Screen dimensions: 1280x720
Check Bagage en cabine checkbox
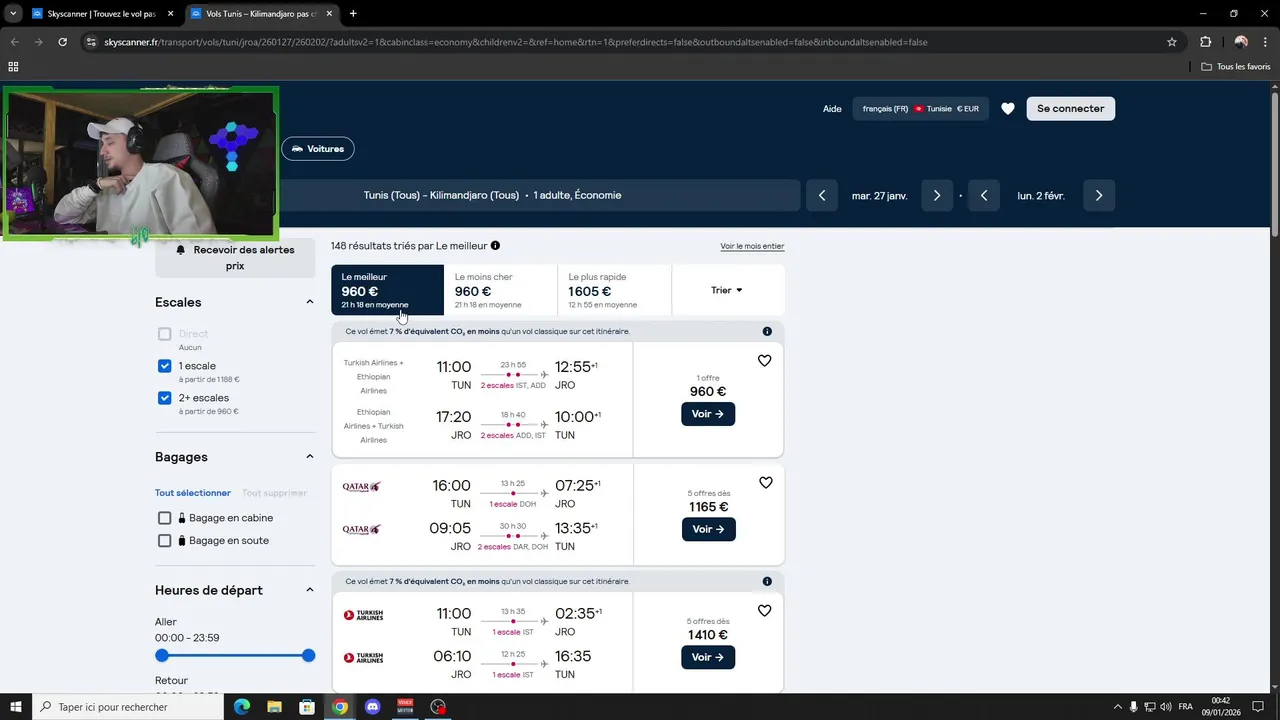coord(165,518)
